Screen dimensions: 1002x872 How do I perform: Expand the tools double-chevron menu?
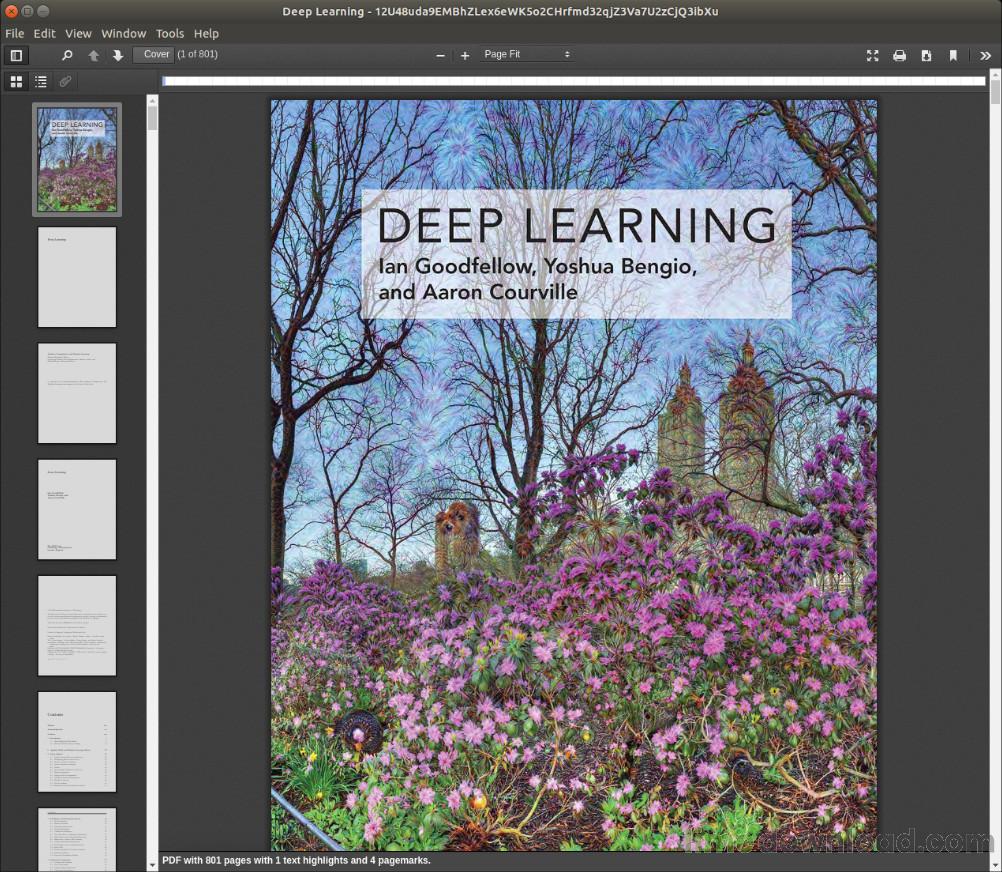(985, 55)
